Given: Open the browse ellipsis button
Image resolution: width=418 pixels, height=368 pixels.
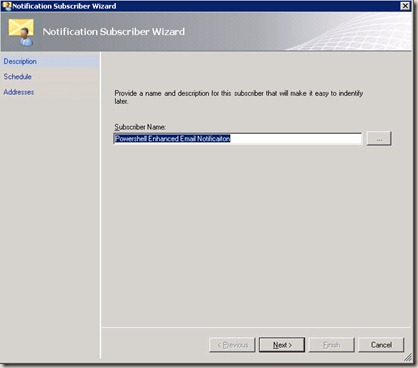Looking at the screenshot, I should (379, 139).
